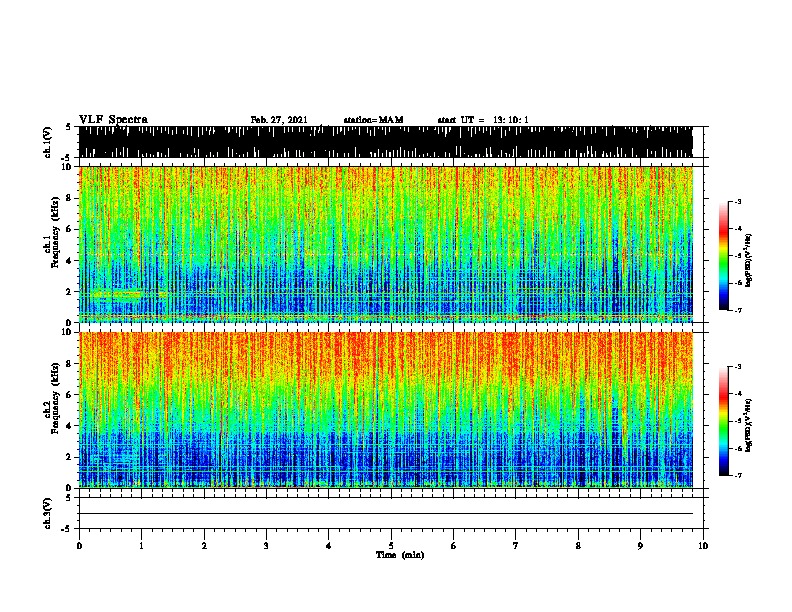Click time axis tick label 10
This screenshot has width=792, height=612.
coord(703,546)
